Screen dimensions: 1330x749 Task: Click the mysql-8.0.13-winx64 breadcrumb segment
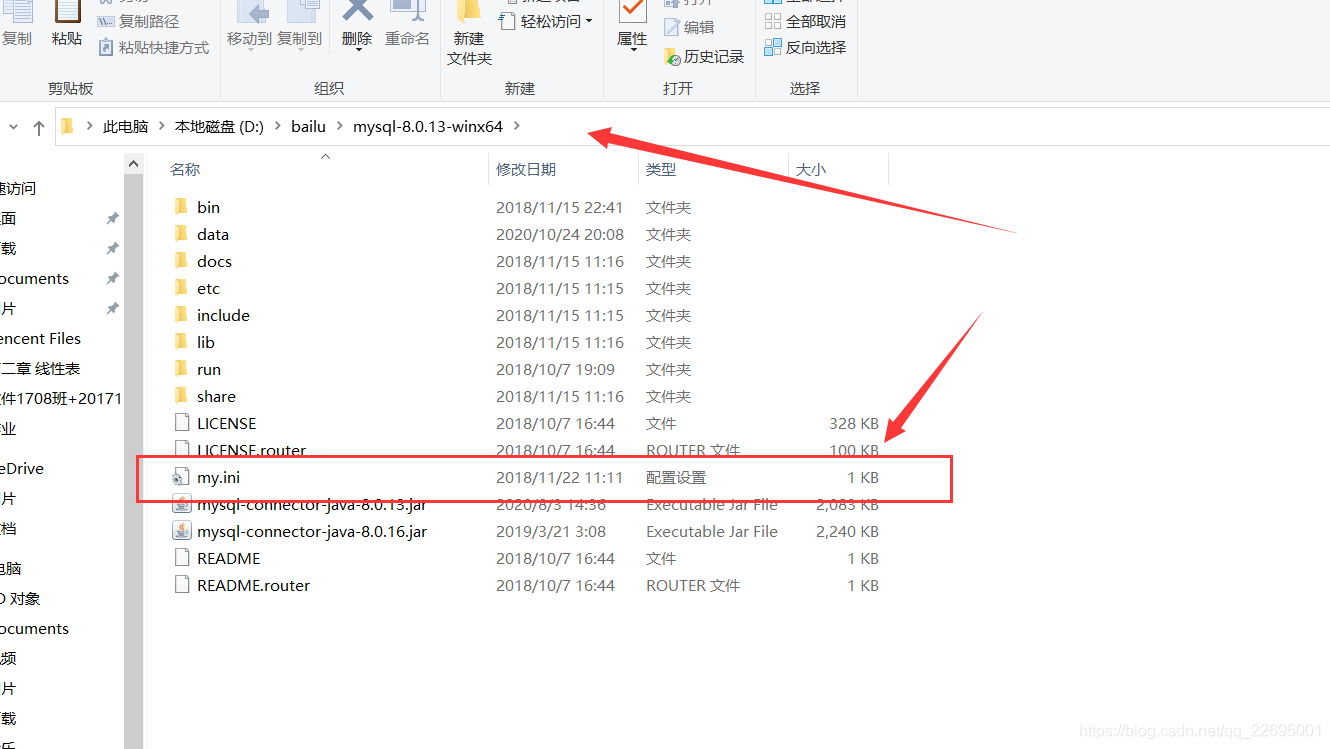(428, 127)
